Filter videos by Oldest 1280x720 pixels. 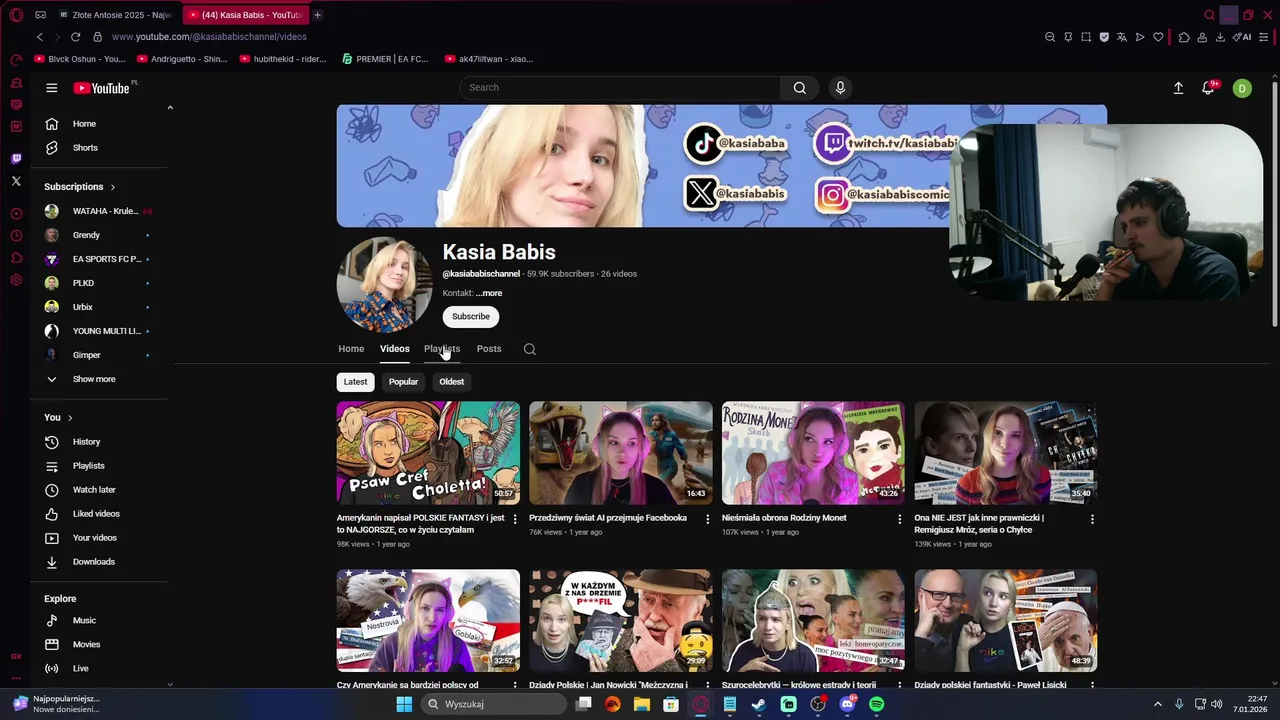click(451, 382)
